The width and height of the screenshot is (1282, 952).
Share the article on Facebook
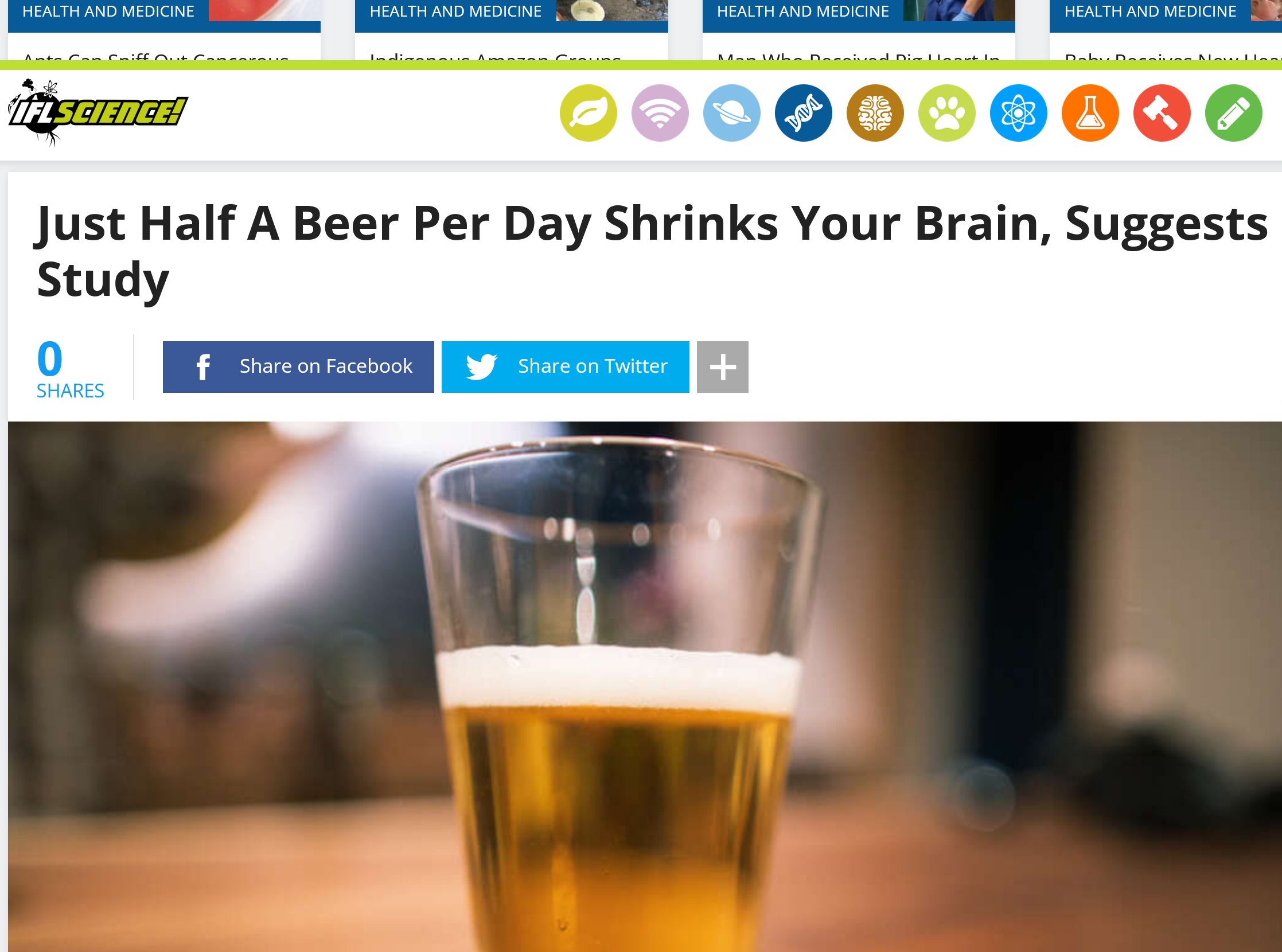click(x=298, y=367)
